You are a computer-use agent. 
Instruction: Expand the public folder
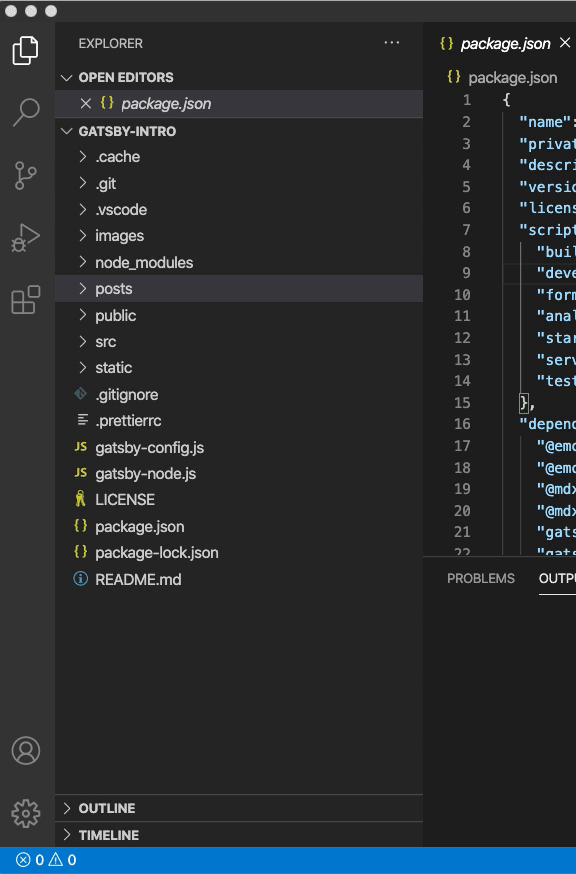pyautogui.click(x=83, y=315)
